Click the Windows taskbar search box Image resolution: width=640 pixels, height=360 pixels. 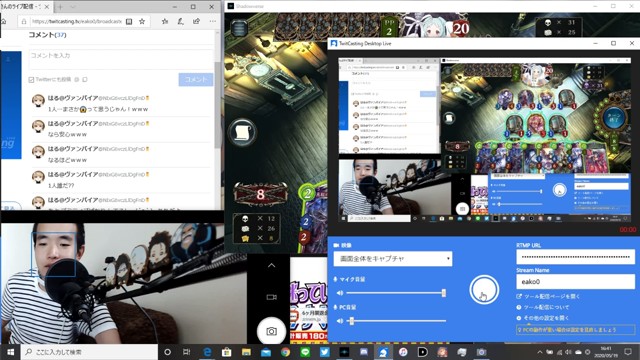89,352
